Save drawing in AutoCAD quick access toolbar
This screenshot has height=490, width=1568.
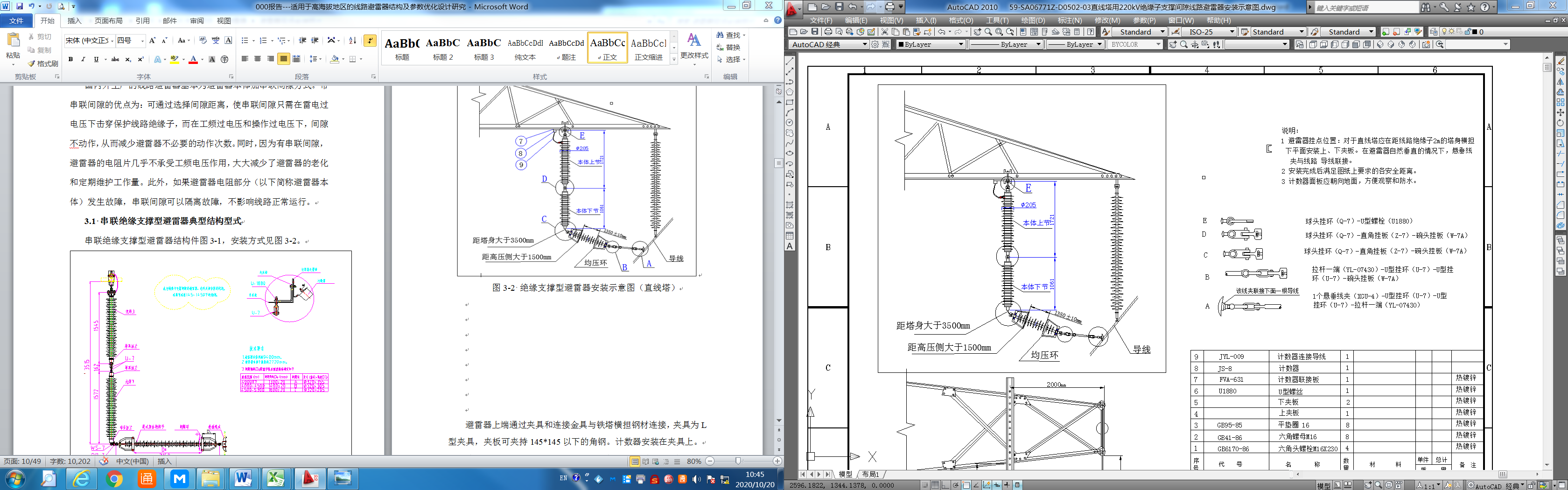coord(839,7)
